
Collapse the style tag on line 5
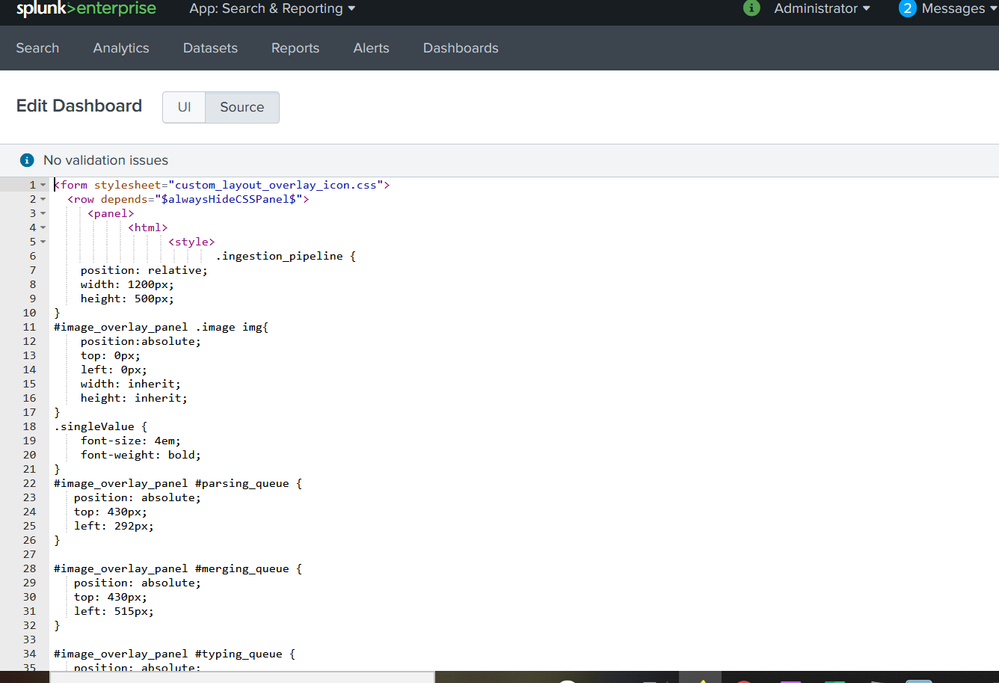click(43, 242)
